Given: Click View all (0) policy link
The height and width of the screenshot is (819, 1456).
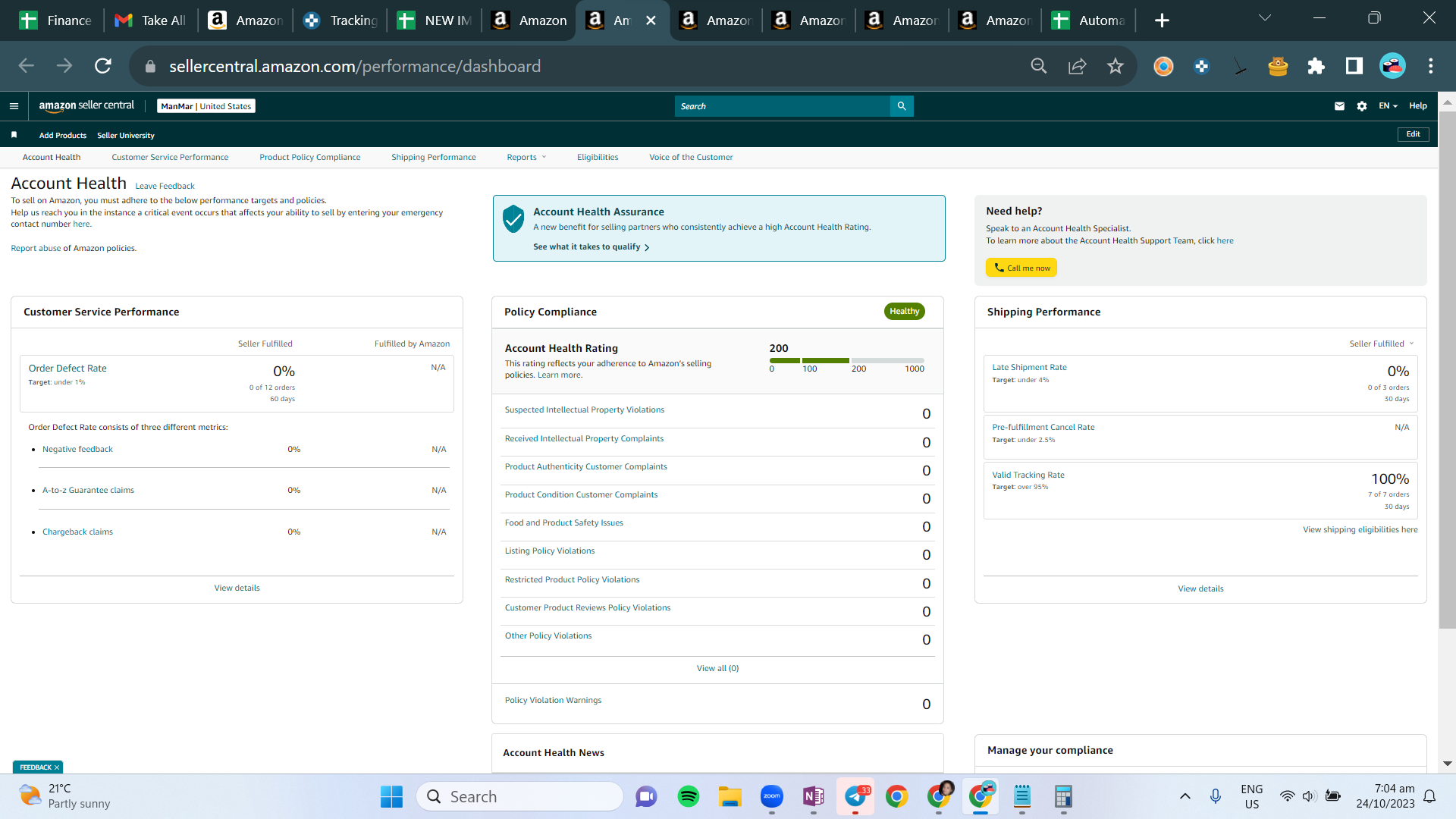Looking at the screenshot, I should coord(717,668).
